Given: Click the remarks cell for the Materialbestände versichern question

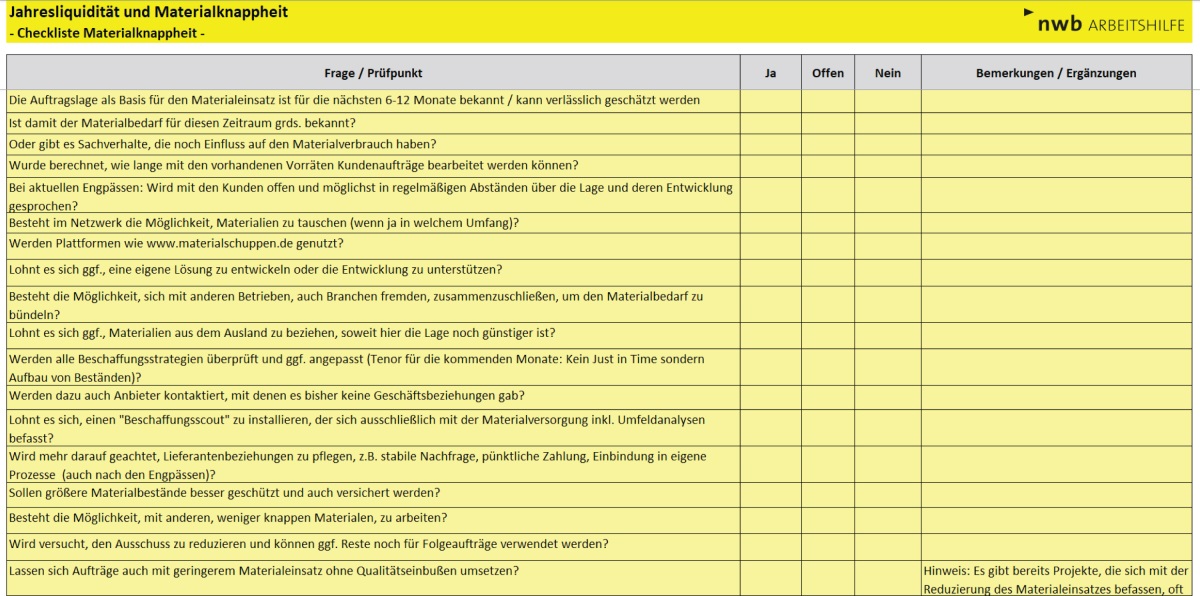Looking at the screenshot, I should tap(1056, 494).
